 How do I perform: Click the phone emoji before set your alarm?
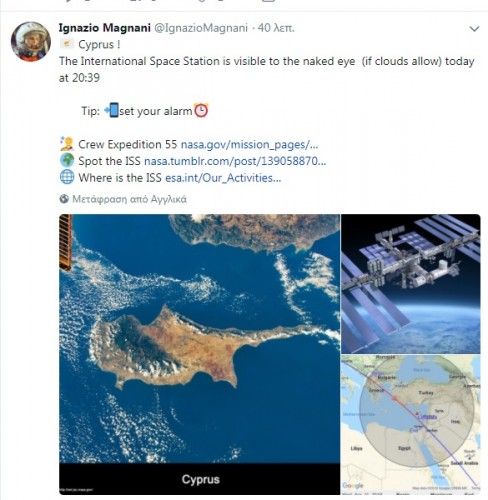coord(112,110)
